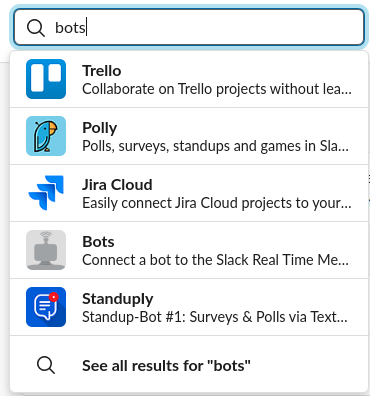Screen dimensions: 370x396
Task: Click the Bots robot icon
Action: tap(46, 250)
